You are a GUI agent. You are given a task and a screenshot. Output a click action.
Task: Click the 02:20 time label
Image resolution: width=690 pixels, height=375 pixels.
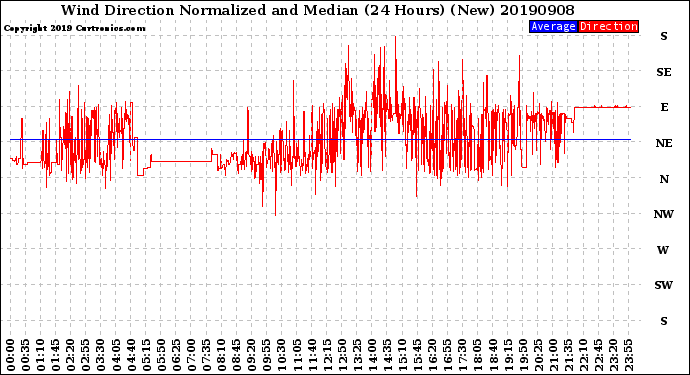(x=71, y=355)
